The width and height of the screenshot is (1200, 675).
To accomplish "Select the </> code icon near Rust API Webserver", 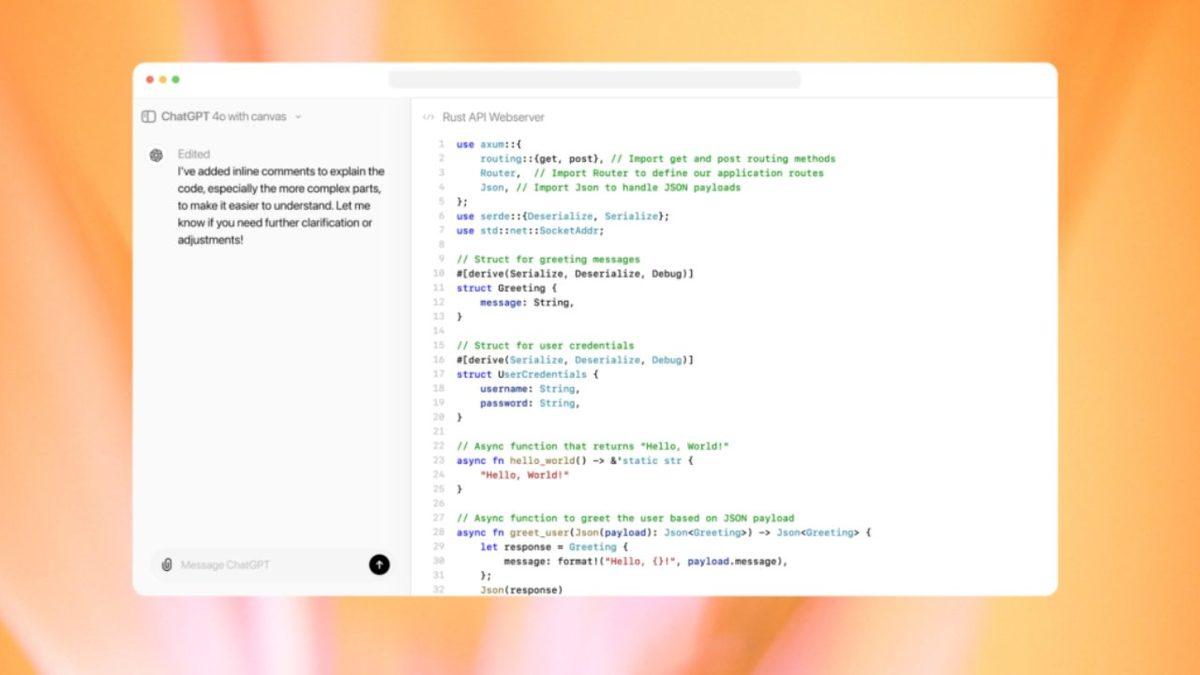I will (429, 117).
